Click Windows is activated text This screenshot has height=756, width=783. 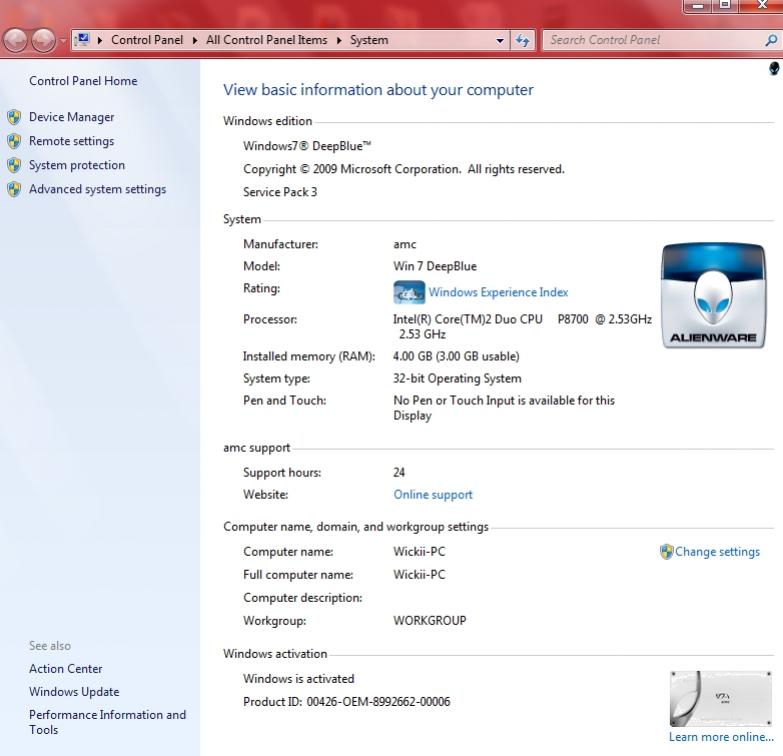(299, 679)
